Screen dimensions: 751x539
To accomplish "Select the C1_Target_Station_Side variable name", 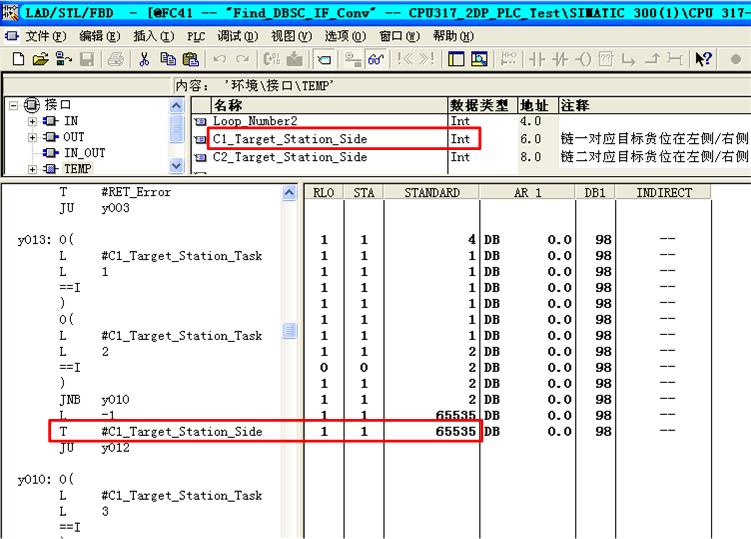I will pos(290,139).
